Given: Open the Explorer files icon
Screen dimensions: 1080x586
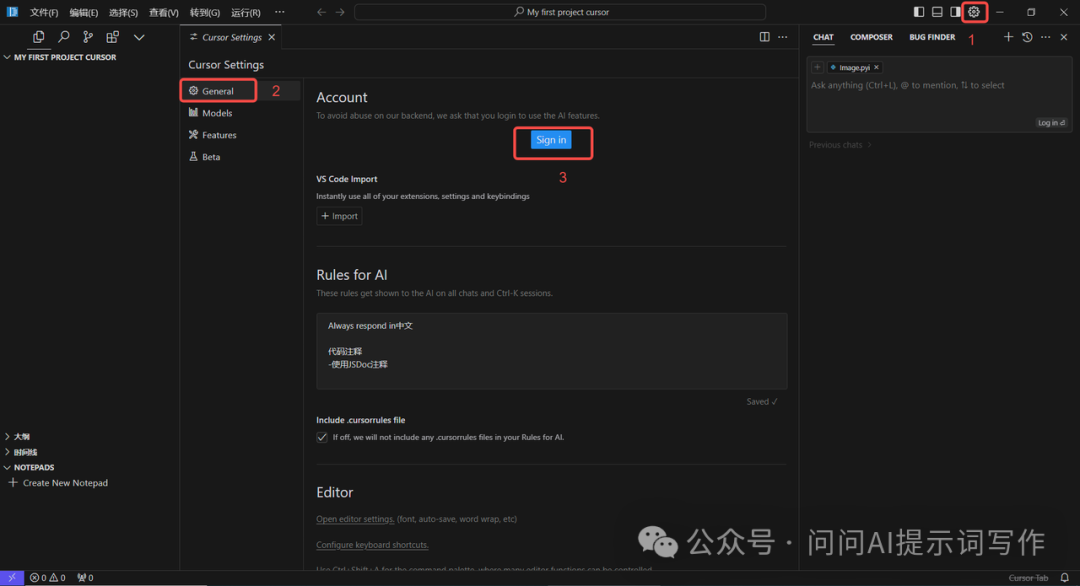Looking at the screenshot, I should 39,37.
